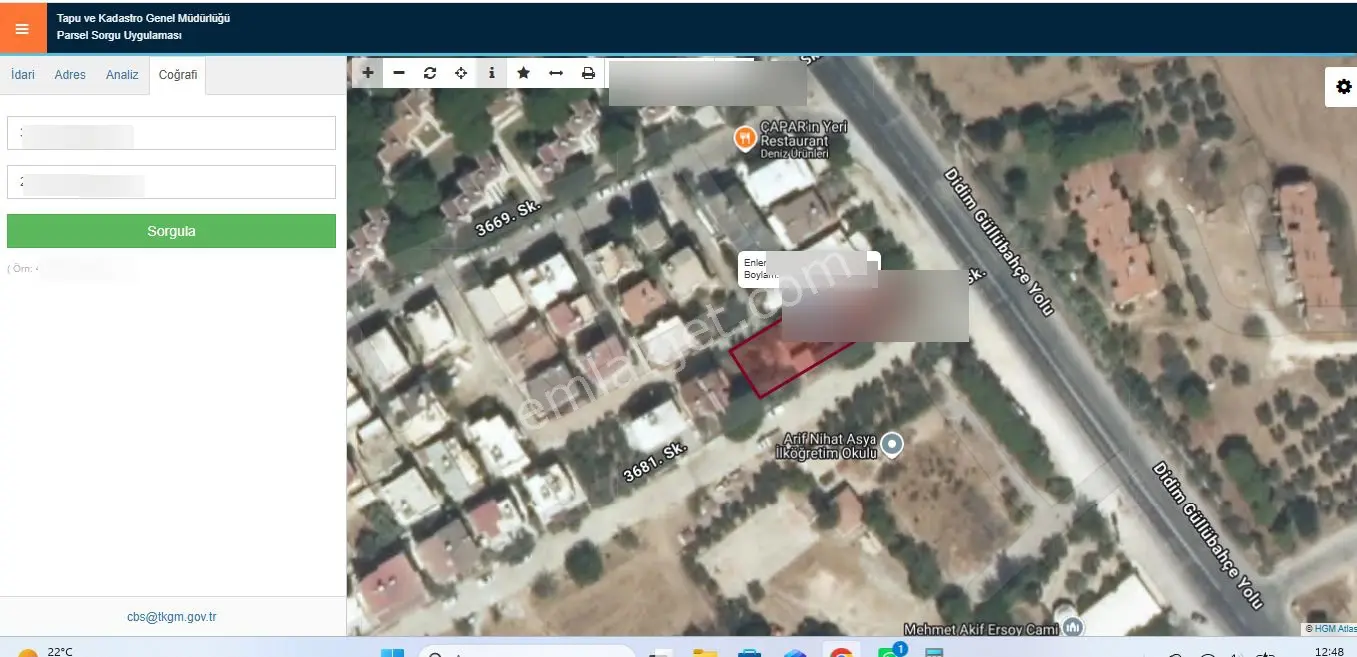Screen dimensions: 1357x657
Task: Activate the crosshair locate tool
Action: 461,73
